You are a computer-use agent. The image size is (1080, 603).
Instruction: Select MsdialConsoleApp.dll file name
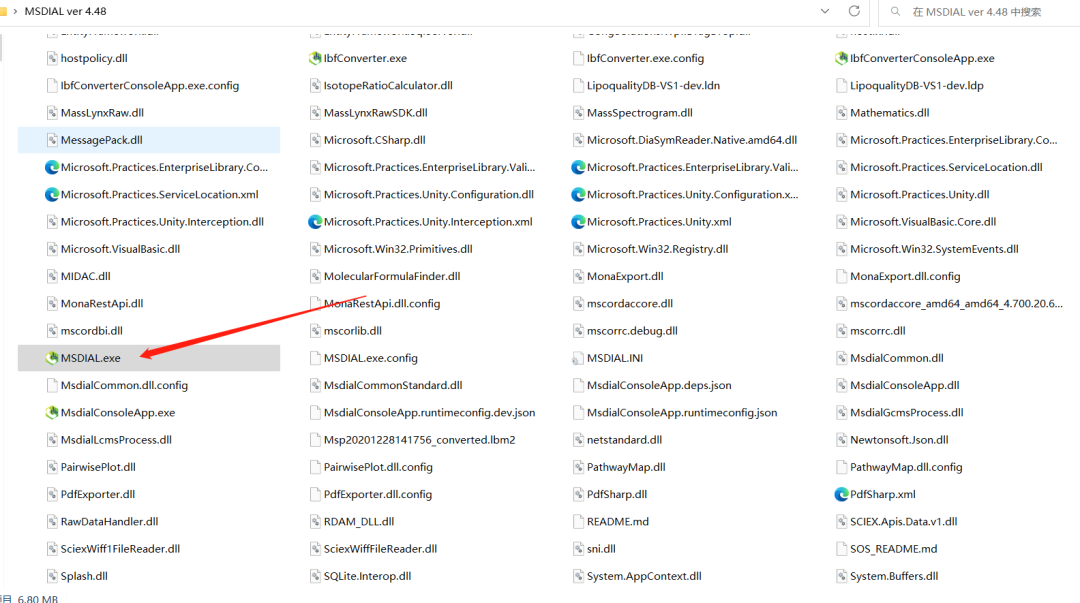pos(904,385)
